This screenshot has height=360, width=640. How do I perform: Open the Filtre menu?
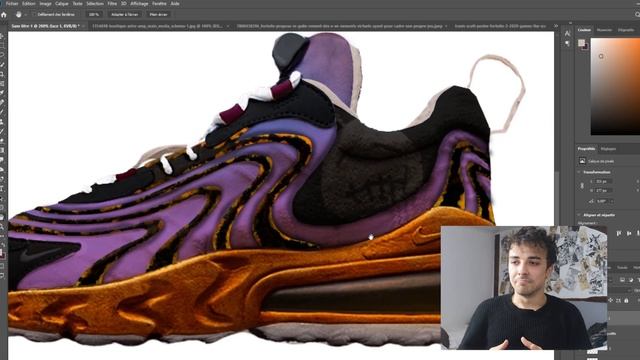click(x=112, y=3)
